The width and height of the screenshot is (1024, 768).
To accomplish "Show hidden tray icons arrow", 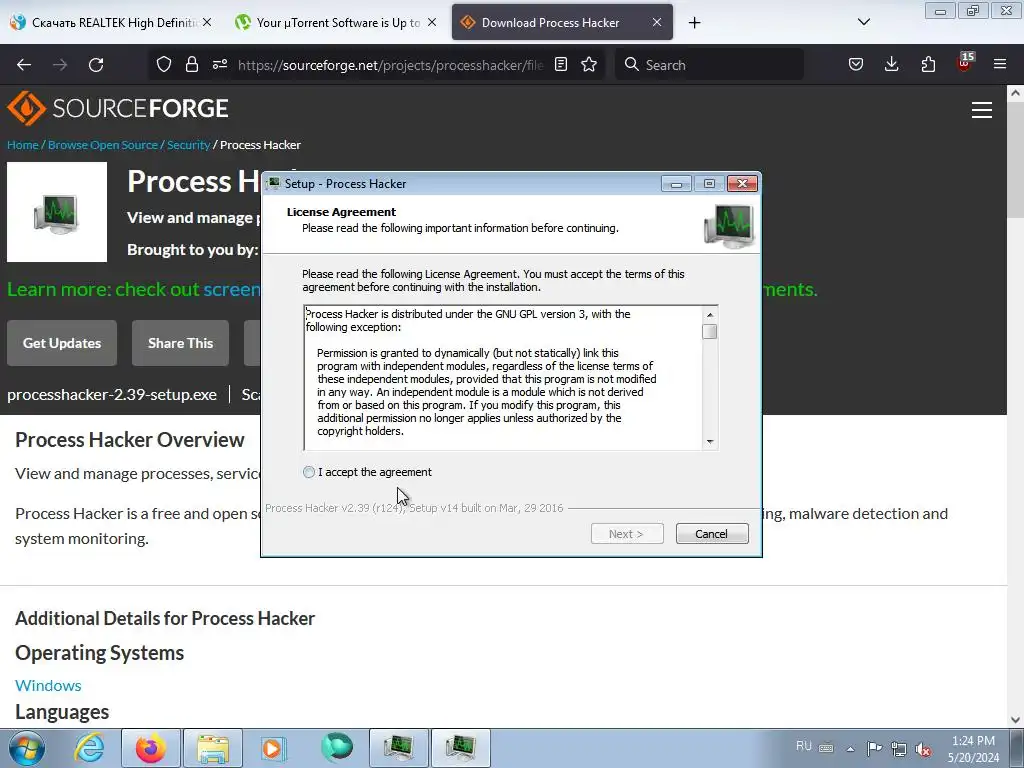I will coord(850,748).
